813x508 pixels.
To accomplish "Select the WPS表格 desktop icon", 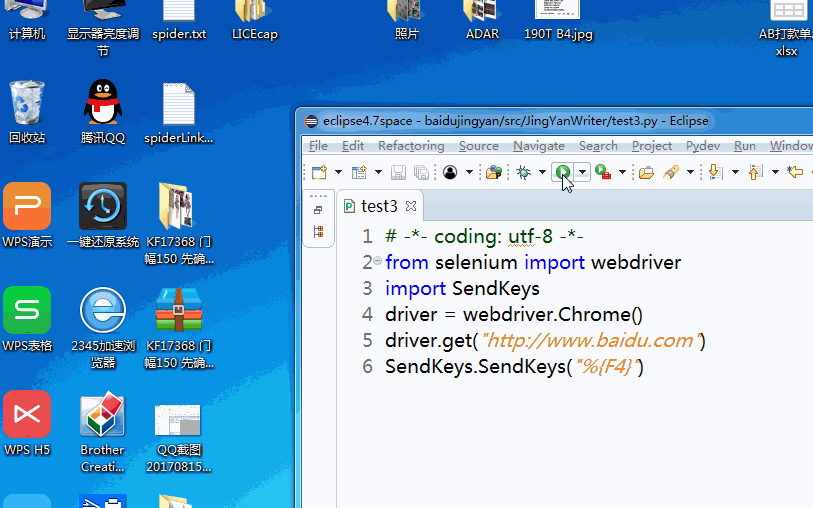I will 27,319.
